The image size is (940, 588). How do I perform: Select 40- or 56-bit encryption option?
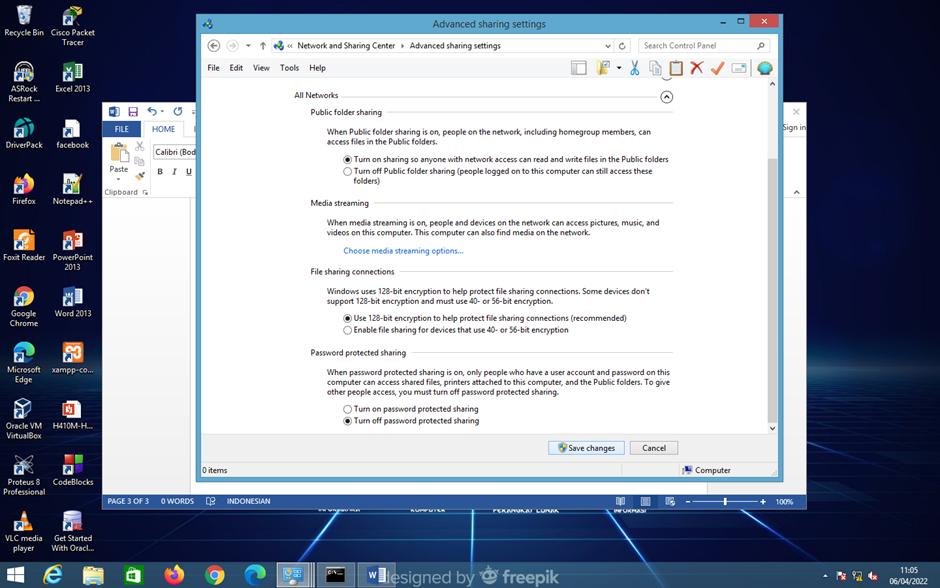click(x=347, y=330)
